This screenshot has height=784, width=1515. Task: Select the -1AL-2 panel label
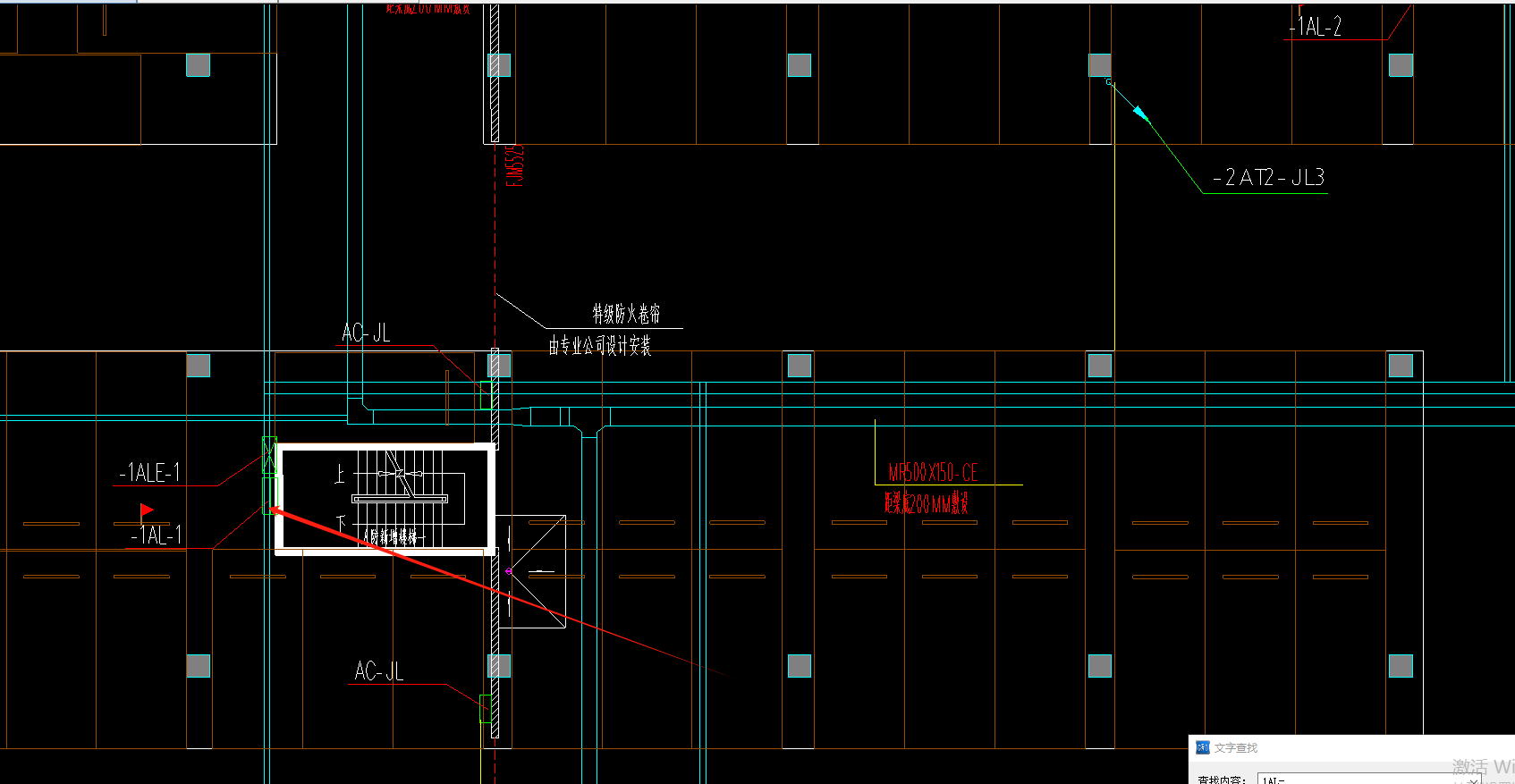1315,27
